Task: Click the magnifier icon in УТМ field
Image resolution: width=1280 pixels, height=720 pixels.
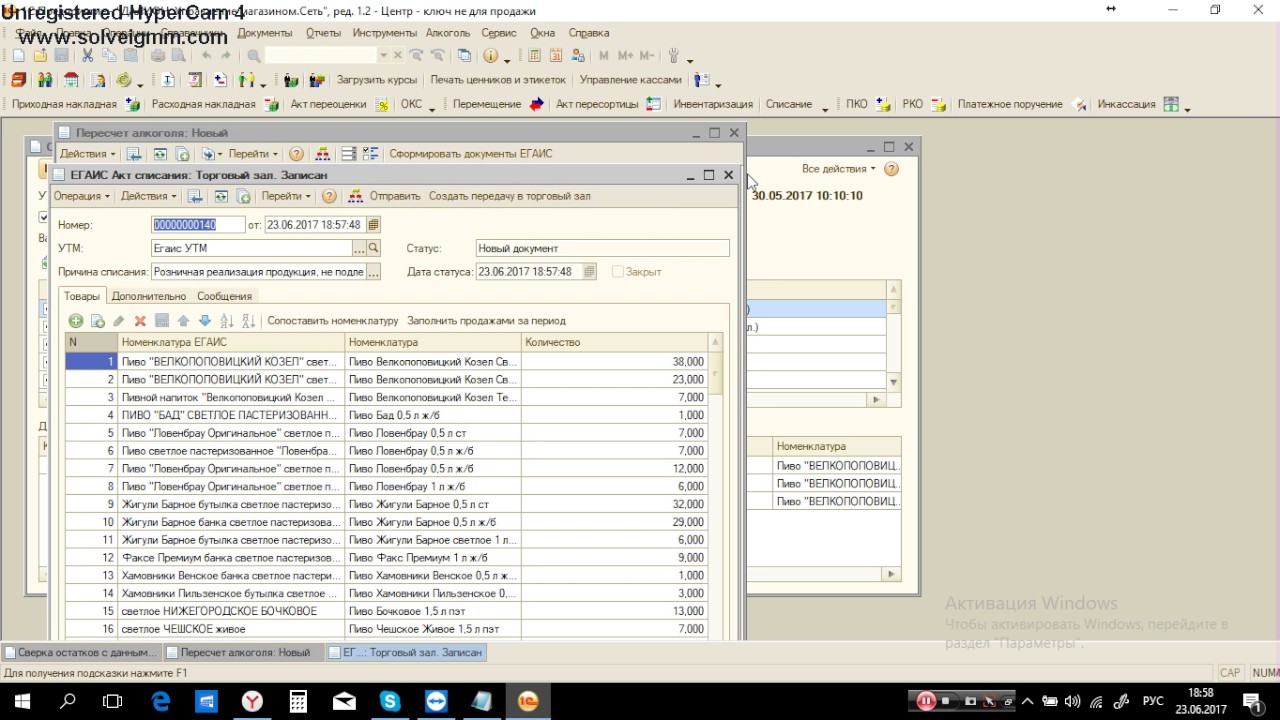Action: (374, 248)
